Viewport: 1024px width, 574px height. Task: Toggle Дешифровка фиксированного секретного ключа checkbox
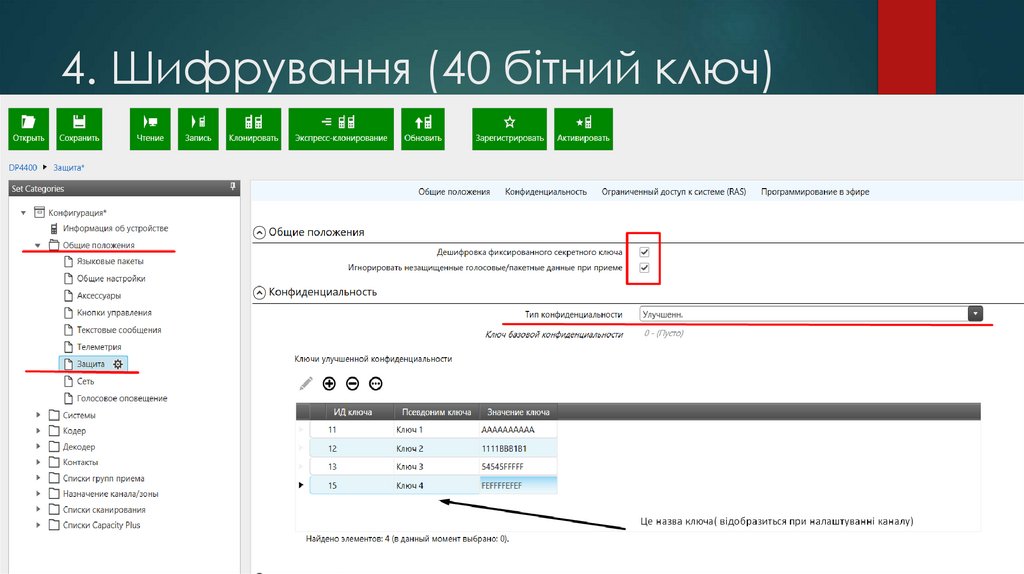pos(644,252)
